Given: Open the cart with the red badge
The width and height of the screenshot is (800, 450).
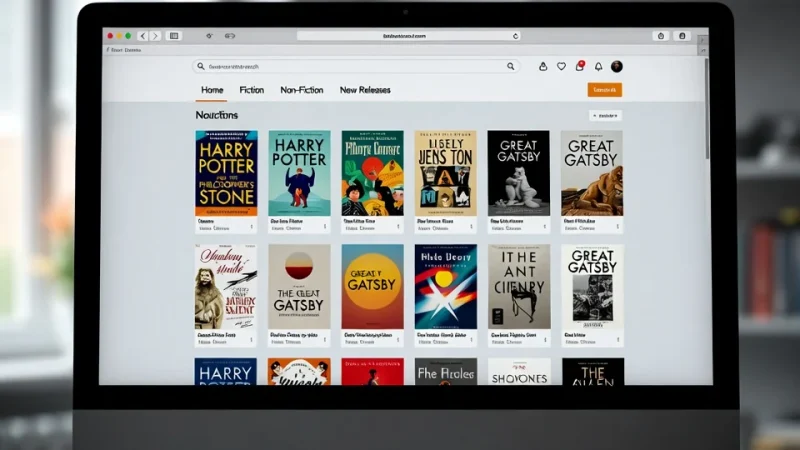Looking at the screenshot, I should click(x=580, y=66).
